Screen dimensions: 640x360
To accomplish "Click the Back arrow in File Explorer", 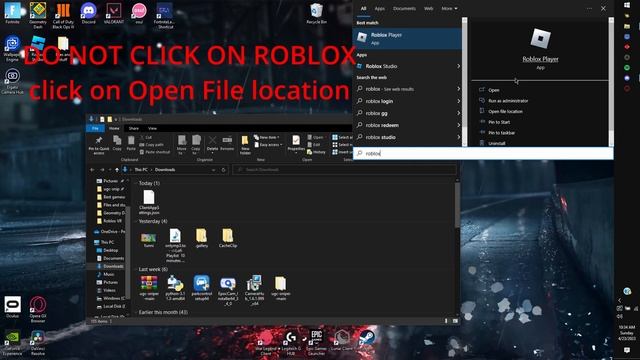I will [92, 170].
